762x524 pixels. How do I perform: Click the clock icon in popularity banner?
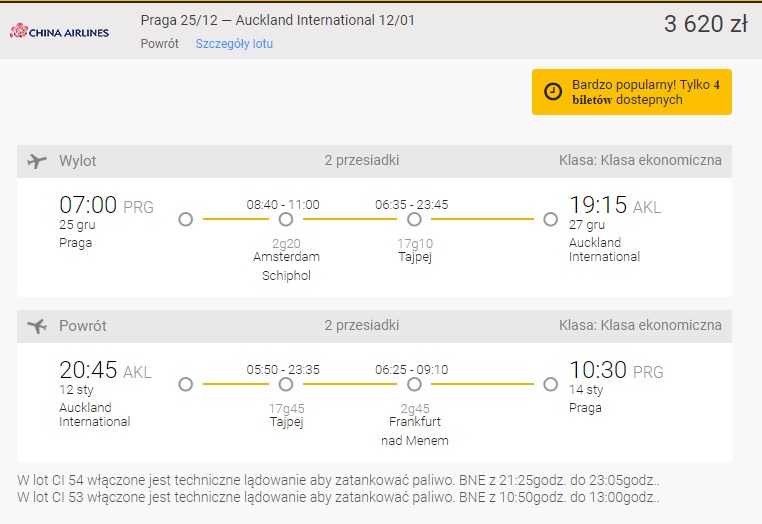pyautogui.click(x=553, y=91)
